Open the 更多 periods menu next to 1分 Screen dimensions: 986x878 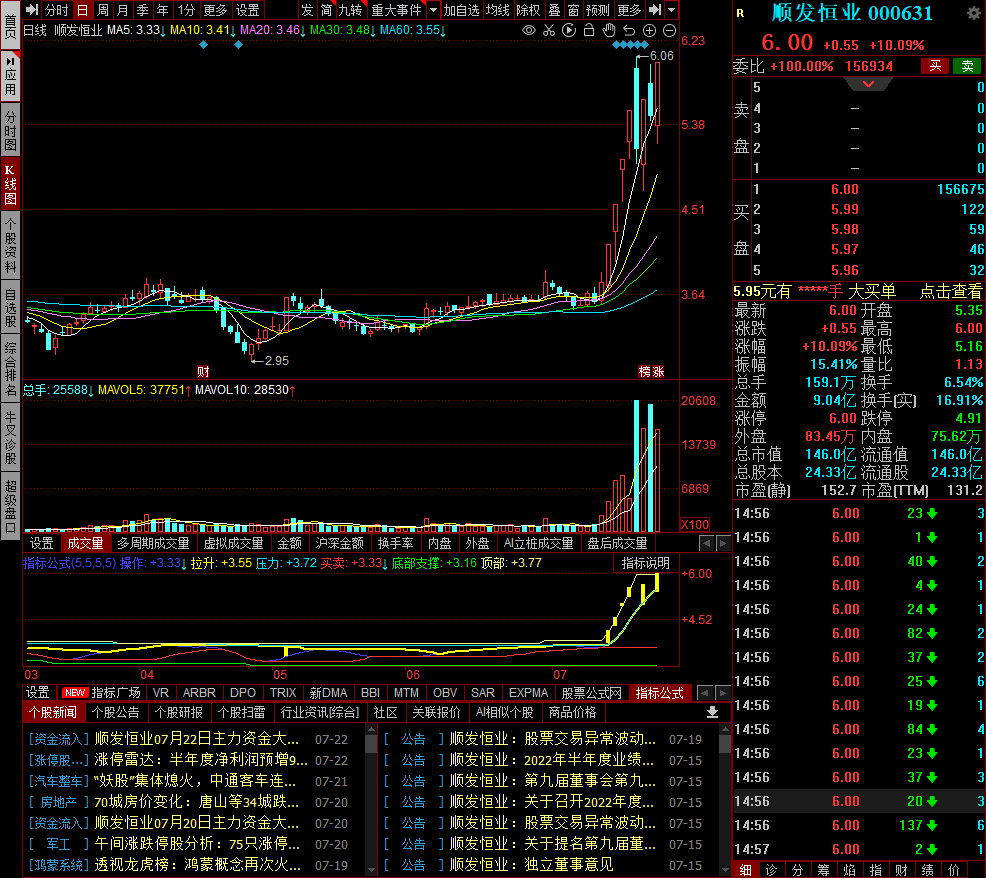click(215, 10)
